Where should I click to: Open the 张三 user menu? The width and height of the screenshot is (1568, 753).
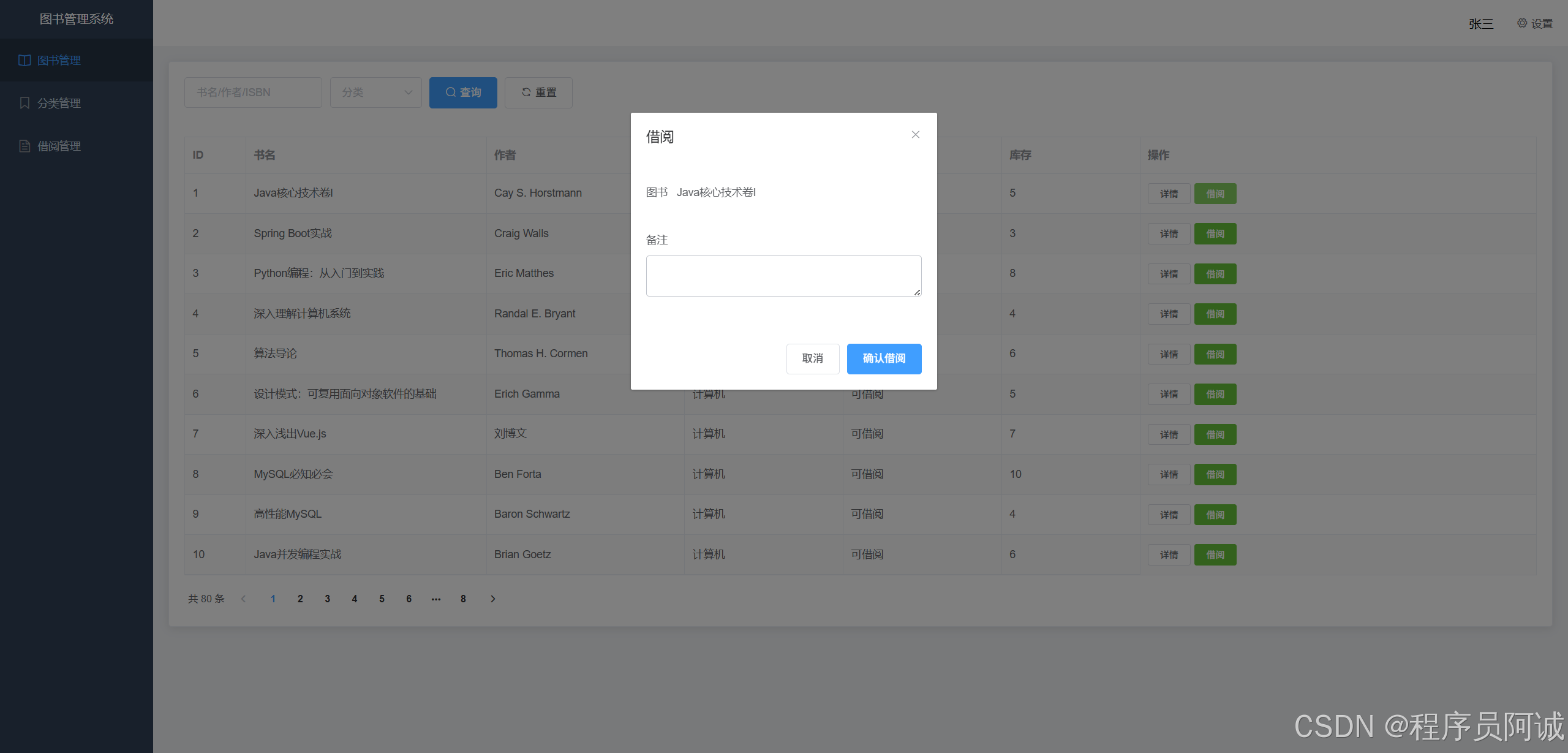1480,24
